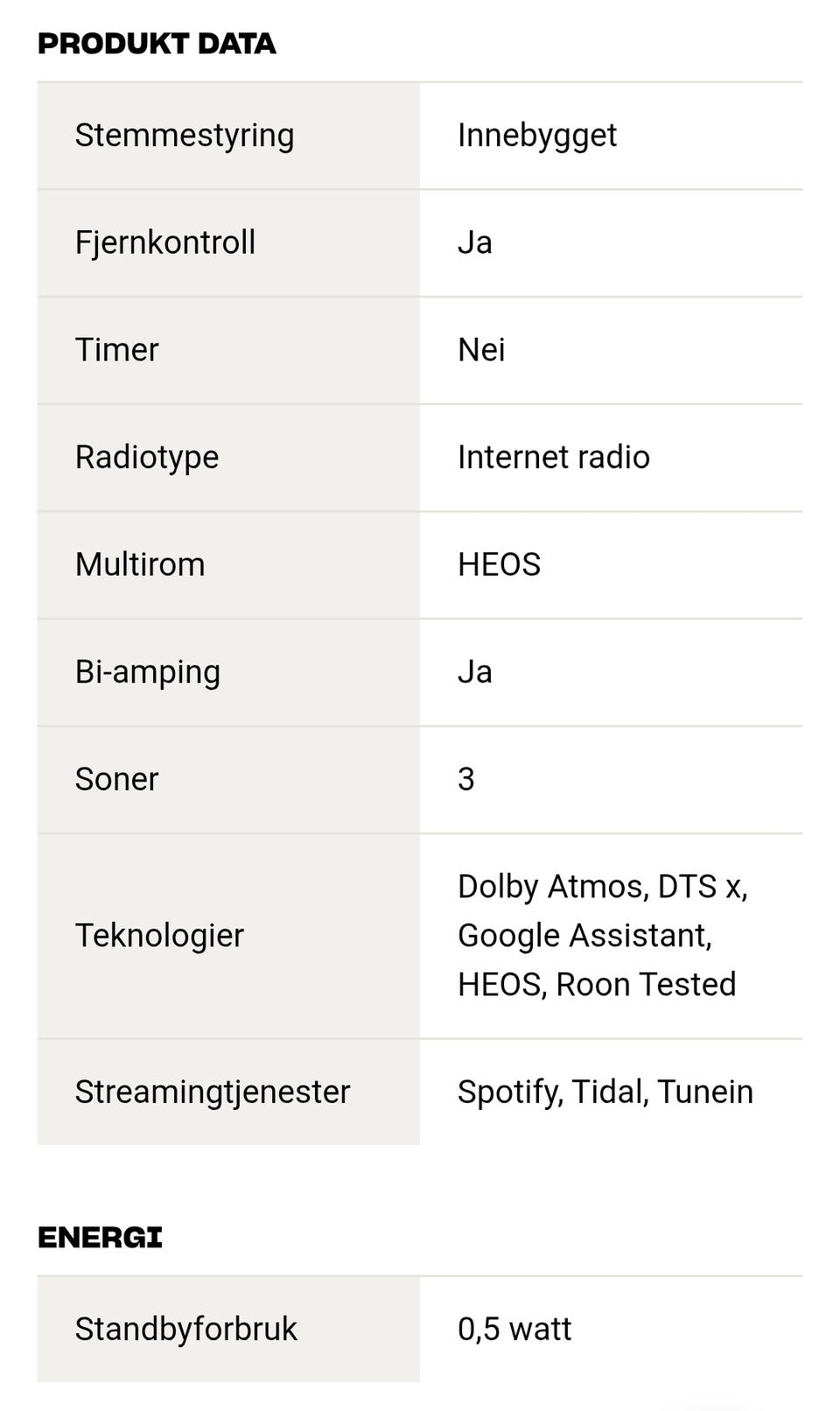This screenshot has height=1411, width=840.
Task: Click the Streamingtjenester row label
Action: [x=213, y=1092]
